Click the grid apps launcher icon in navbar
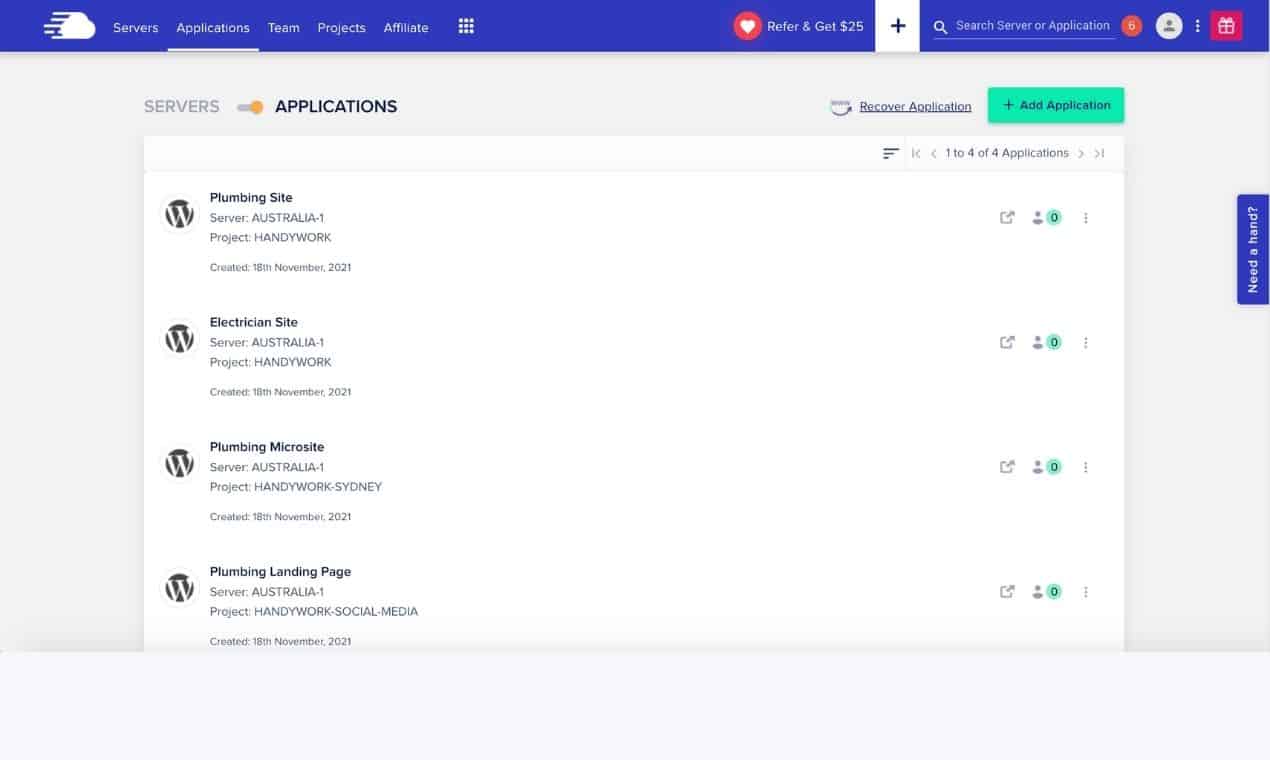This screenshot has width=1270, height=760. coord(465,25)
